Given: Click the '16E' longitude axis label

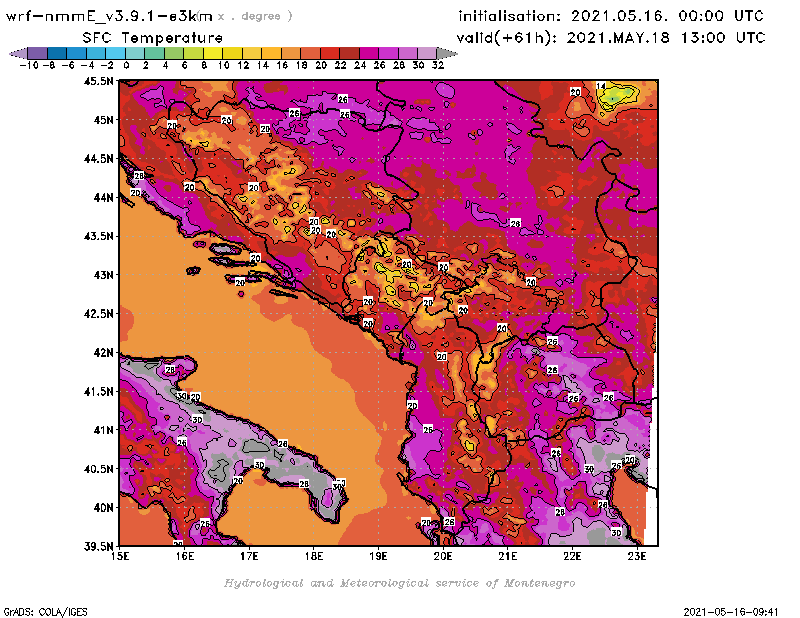Looking at the screenshot, I should 185,556.
